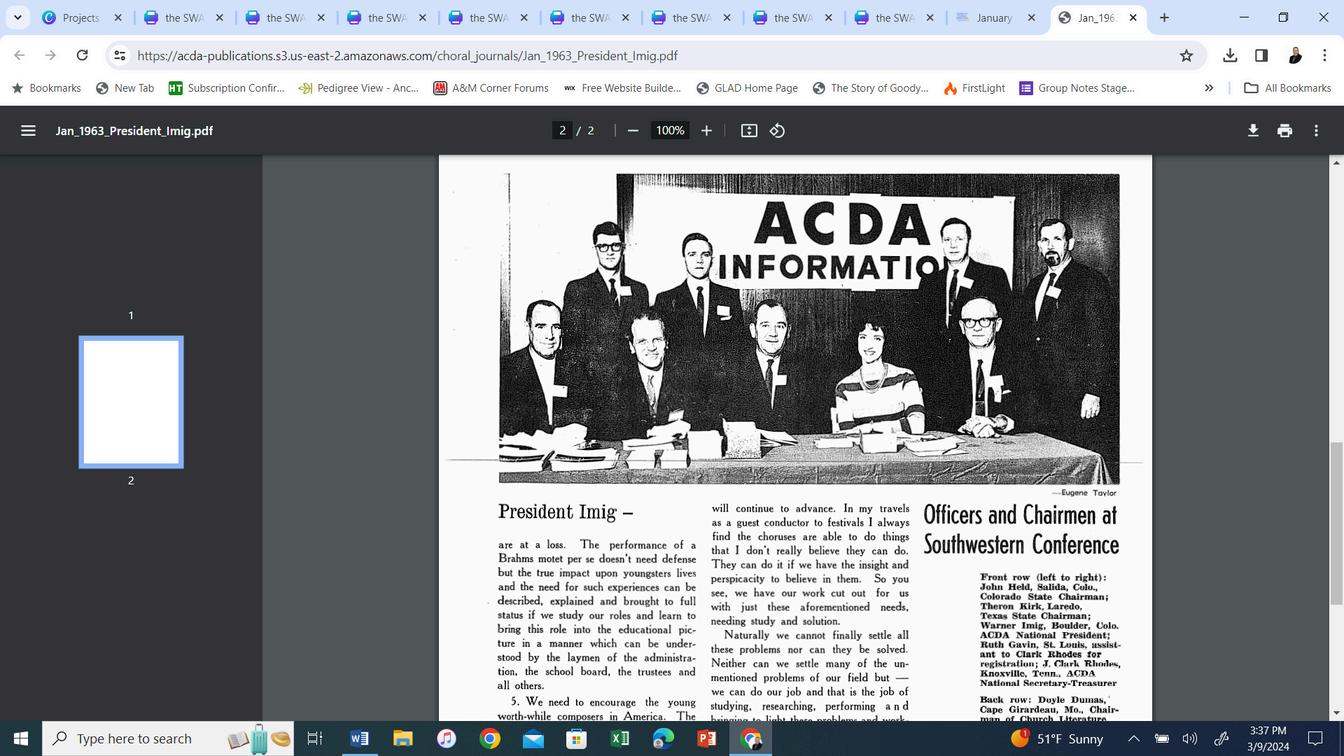Open Subscription Confirmation bookmark

point(227,88)
